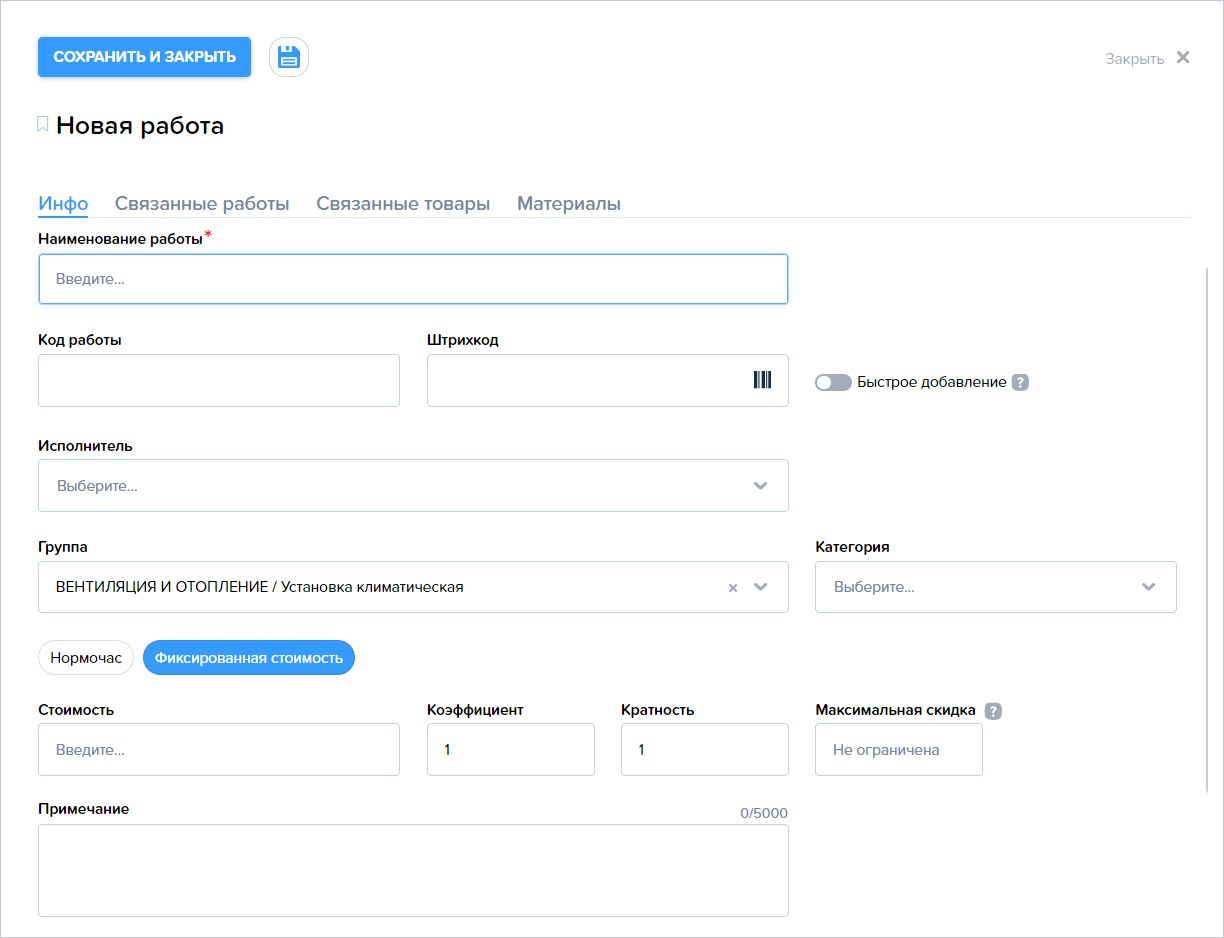
Task: Click the bookmark icon beside Новая работа
Action: (43, 124)
